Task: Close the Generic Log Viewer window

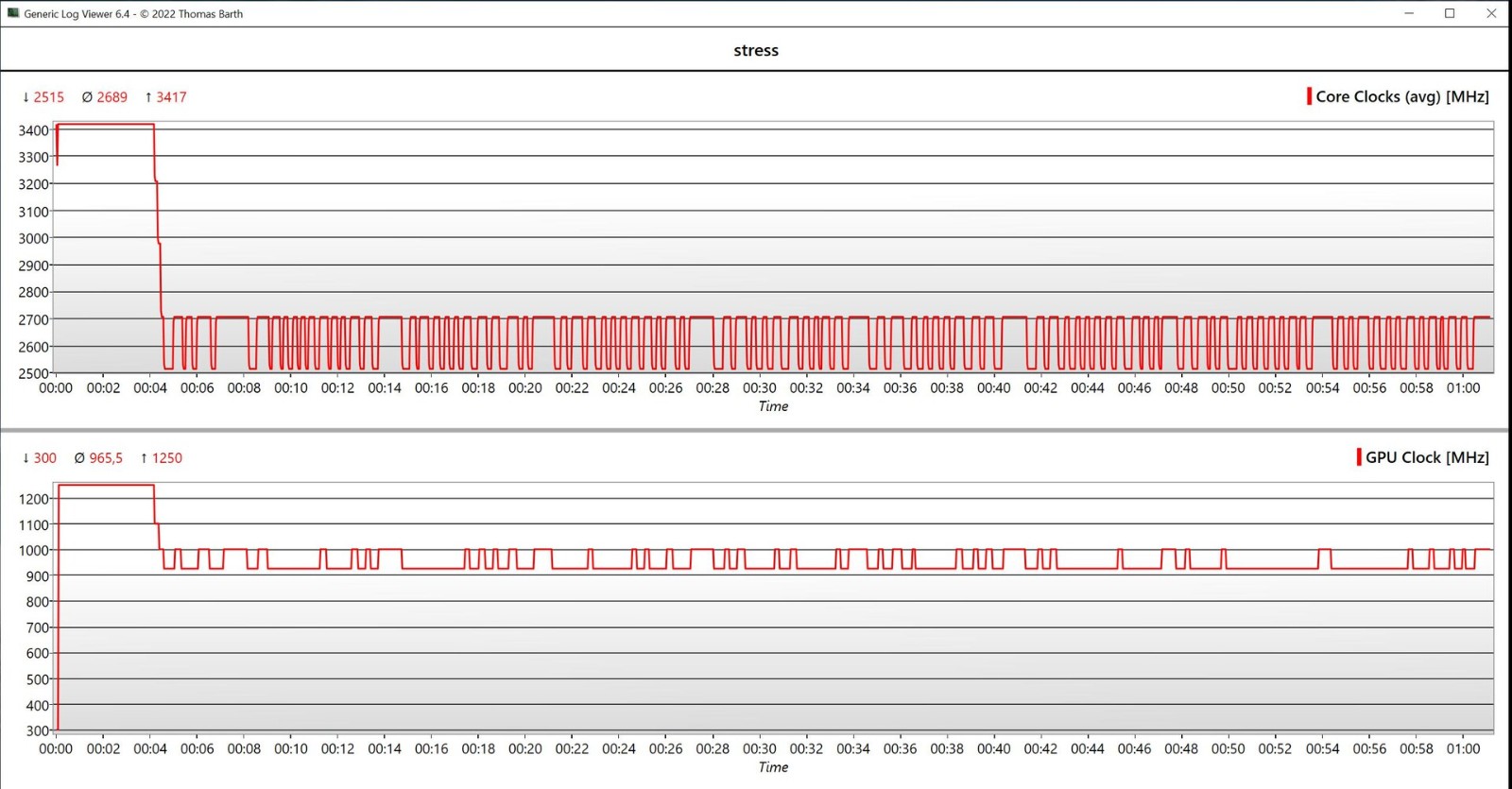Action: 1491,13
